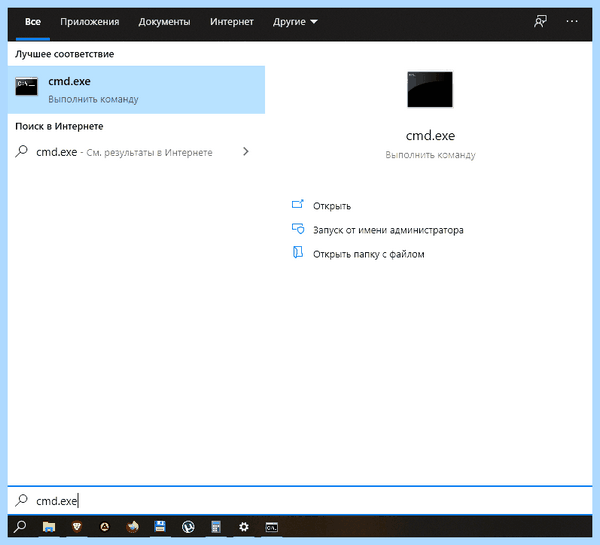
Task: Click the cmd.exe title in preview pane
Action: click(x=430, y=135)
